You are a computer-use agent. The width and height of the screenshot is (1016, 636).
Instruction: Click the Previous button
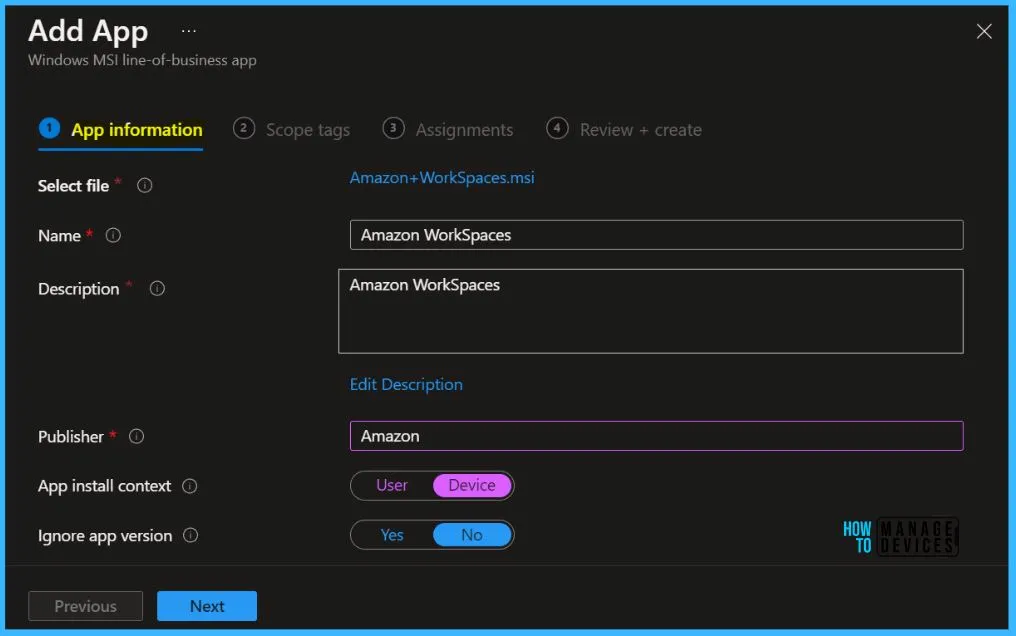tap(86, 606)
